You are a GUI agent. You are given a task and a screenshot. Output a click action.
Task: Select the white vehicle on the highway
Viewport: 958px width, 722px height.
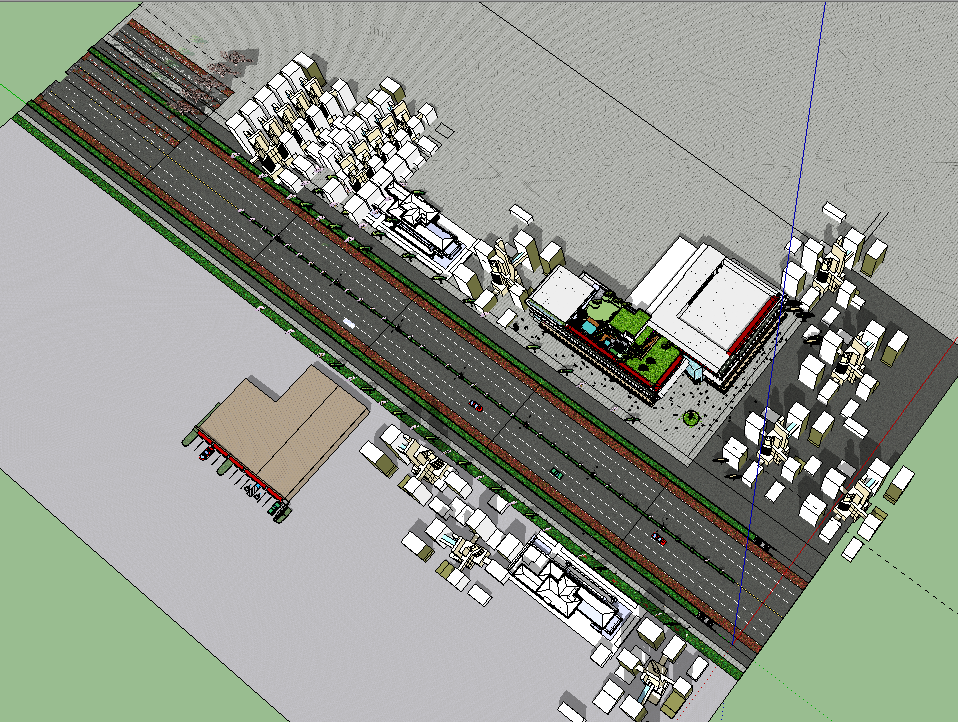pyautogui.click(x=349, y=322)
